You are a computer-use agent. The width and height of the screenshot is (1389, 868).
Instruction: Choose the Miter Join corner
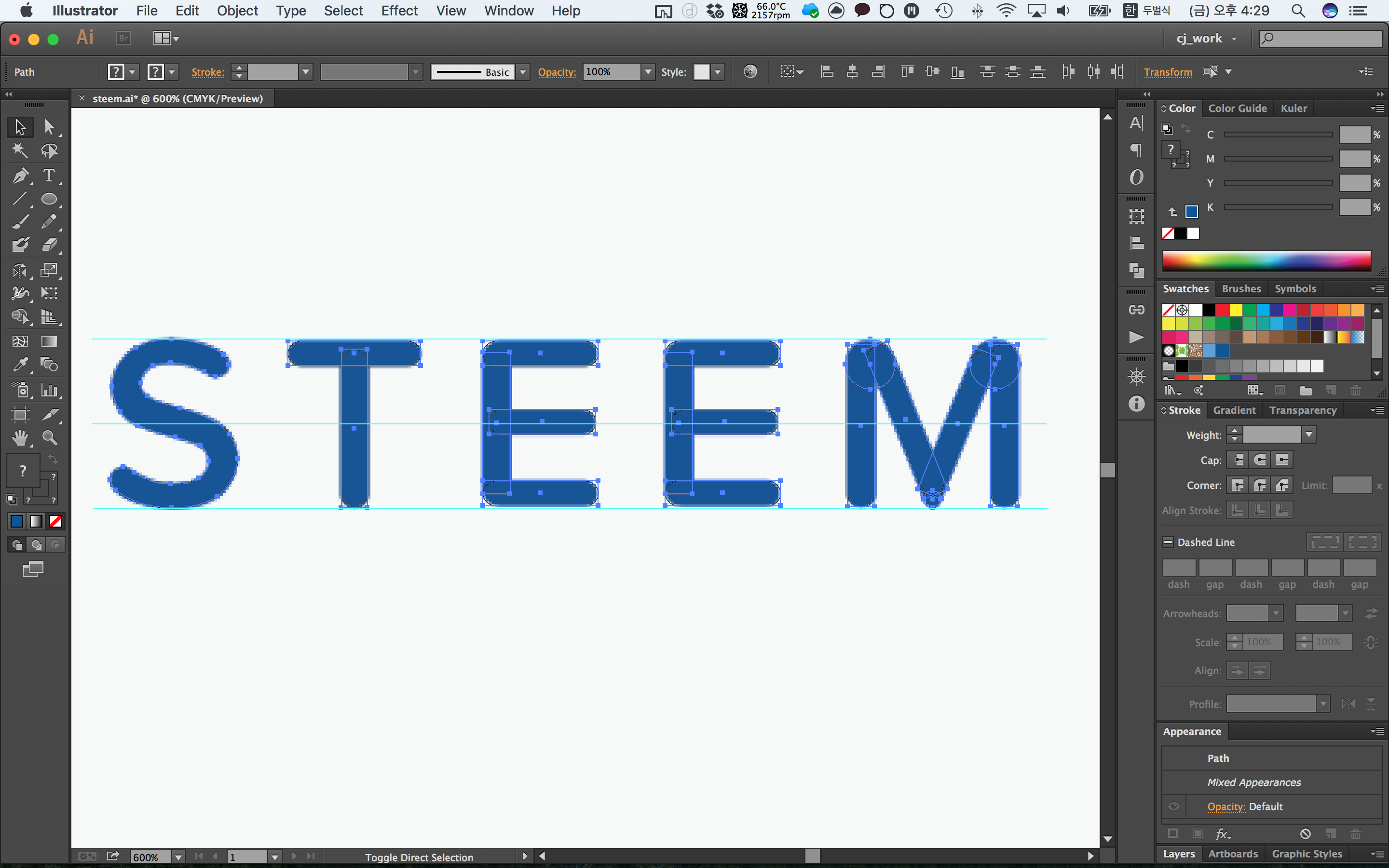[1238, 486]
